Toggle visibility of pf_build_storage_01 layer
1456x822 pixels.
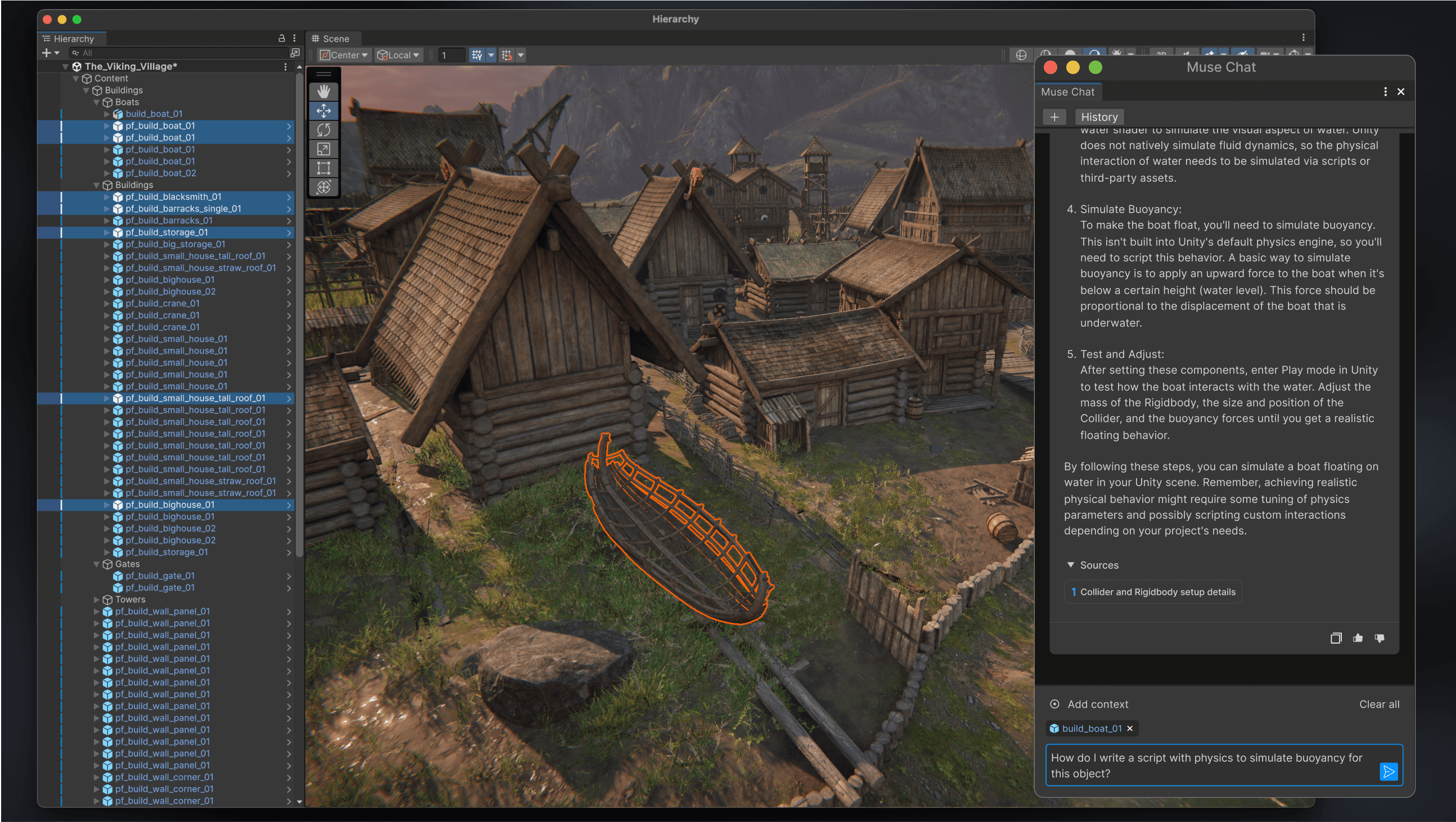coord(63,232)
